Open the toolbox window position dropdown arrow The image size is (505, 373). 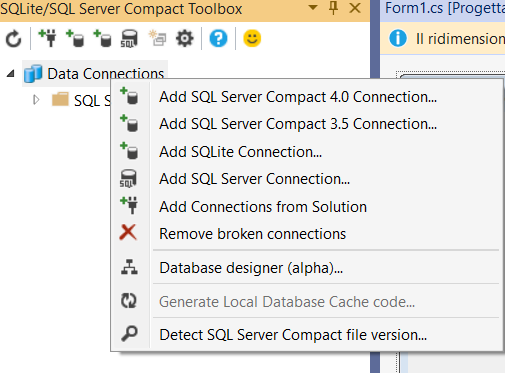pos(313,7)
